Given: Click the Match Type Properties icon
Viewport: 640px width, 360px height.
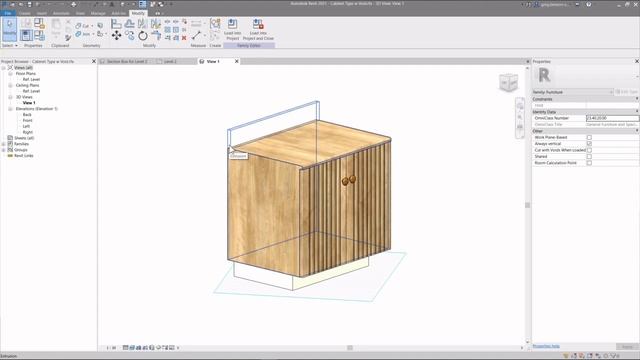Looking at the screenshot, I should pos(68,38).
